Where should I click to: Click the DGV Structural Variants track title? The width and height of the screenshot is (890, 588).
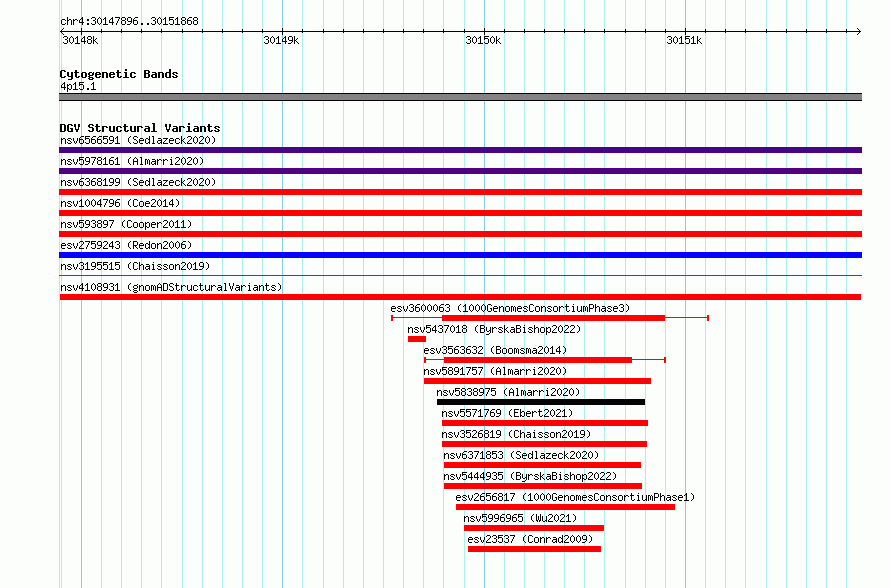tap(140, 128)
